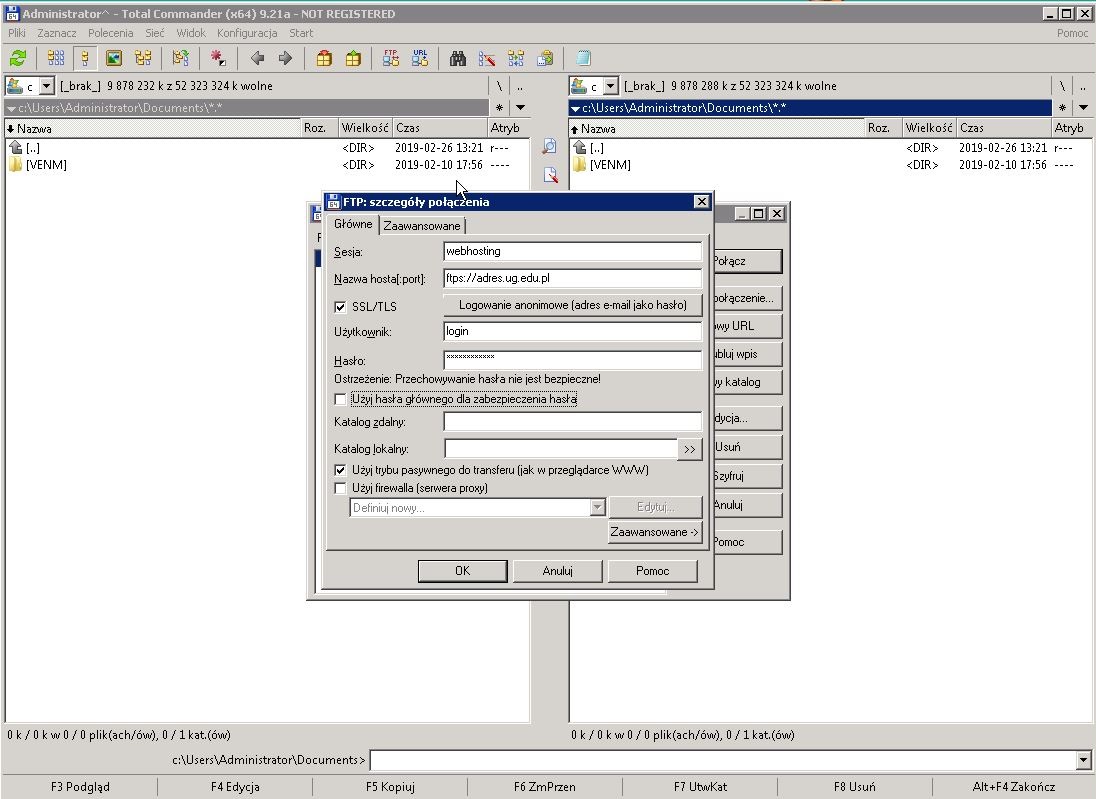
Task: Click the anonymous login button
Action: (572, 305)
